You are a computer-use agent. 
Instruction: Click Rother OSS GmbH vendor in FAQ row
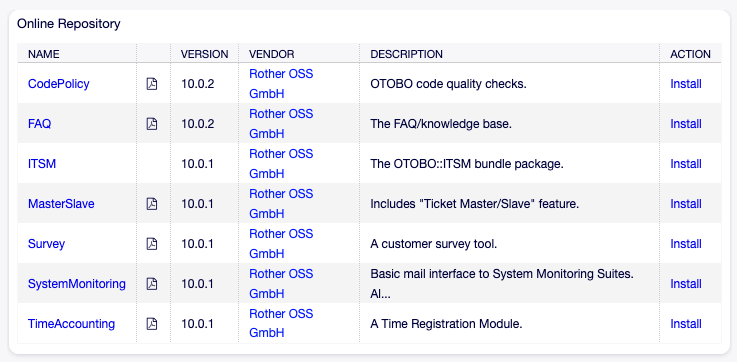coord(281,124)
